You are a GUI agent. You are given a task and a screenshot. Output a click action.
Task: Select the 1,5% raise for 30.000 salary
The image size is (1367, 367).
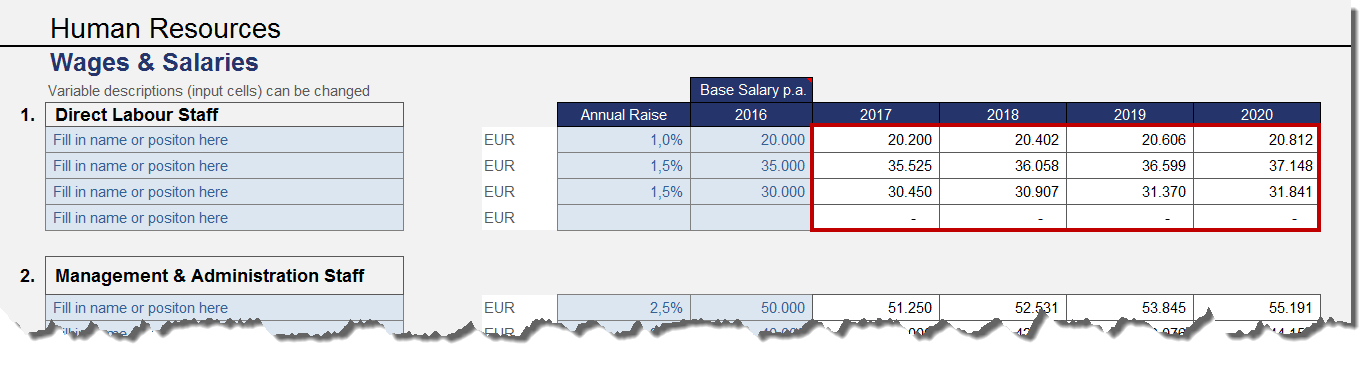624,192
